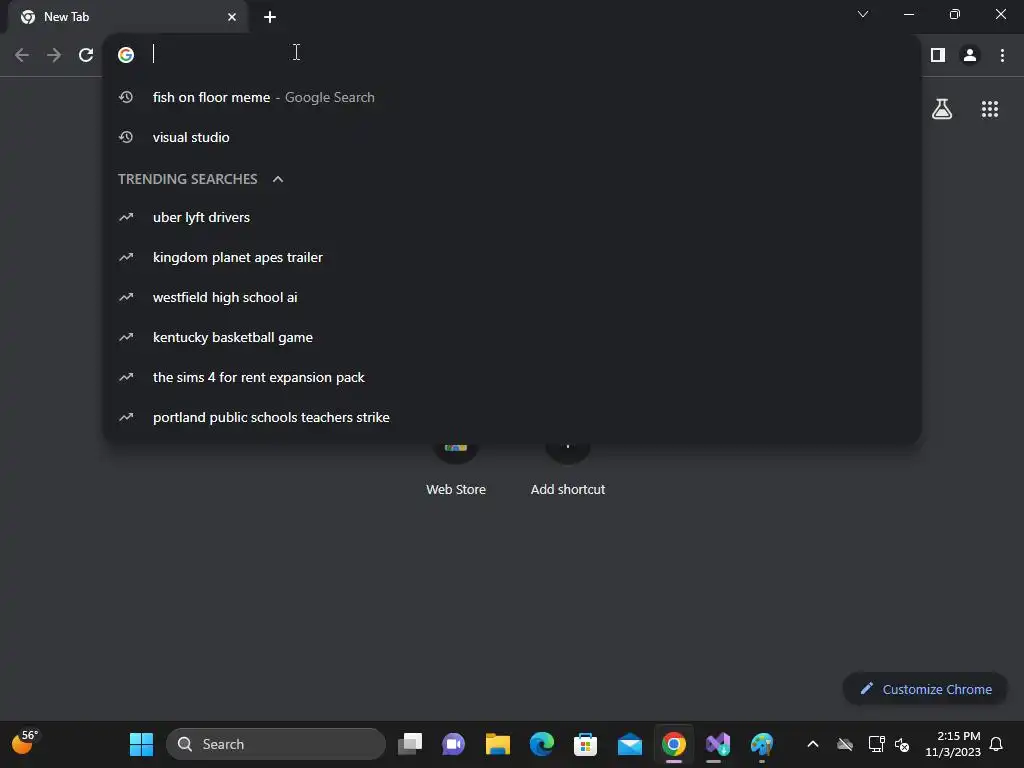
Task: Launch Microsoft Edge from taskbar
Action: pyautogui.click(x=541, y=744)
